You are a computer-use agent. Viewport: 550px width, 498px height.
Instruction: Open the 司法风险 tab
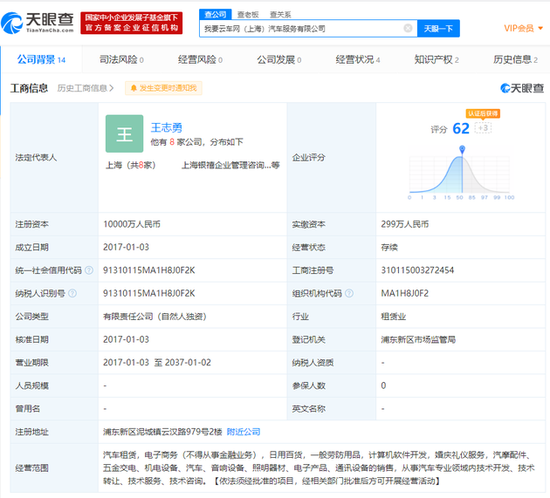coord(121,60)
